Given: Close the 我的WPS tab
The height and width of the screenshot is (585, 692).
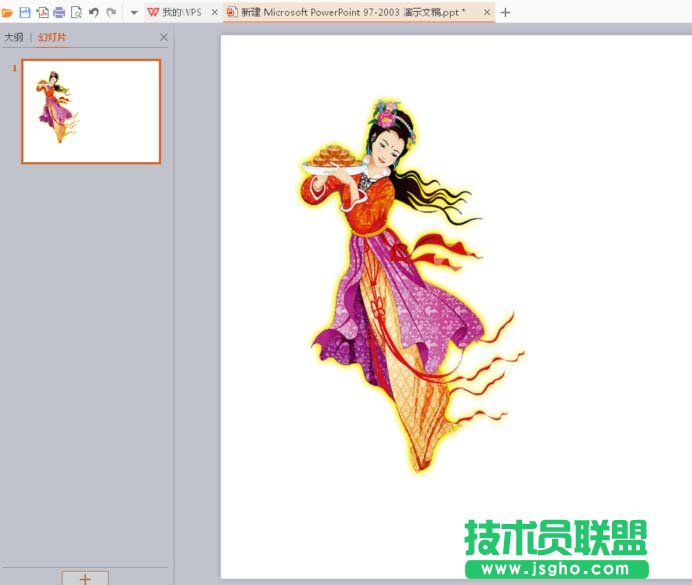Looking at the screenshot, I should point(214,12).
